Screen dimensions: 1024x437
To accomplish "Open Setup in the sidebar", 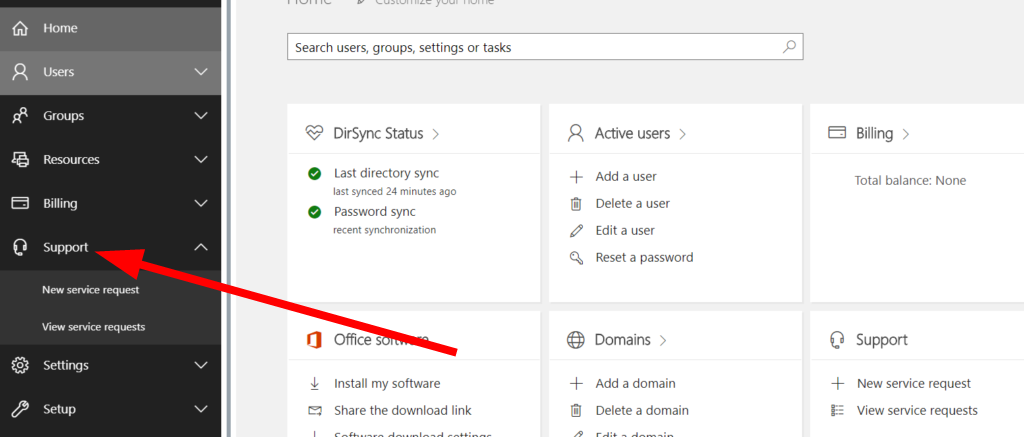I will [x=110, y=409].
